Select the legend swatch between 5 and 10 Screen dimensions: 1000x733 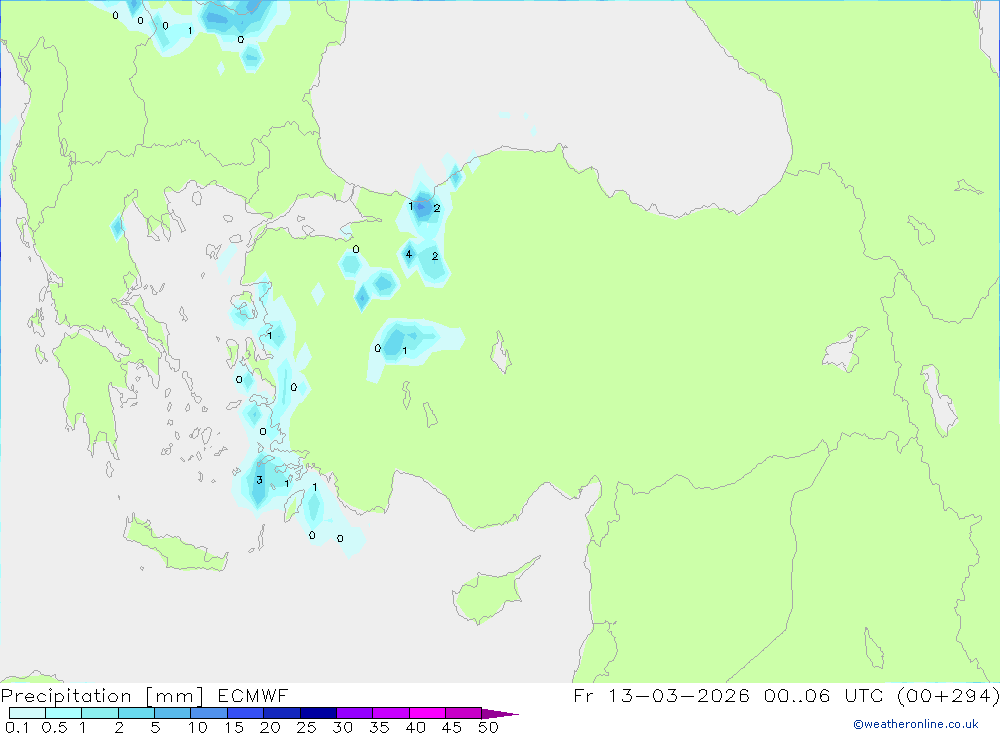(172, 713)
